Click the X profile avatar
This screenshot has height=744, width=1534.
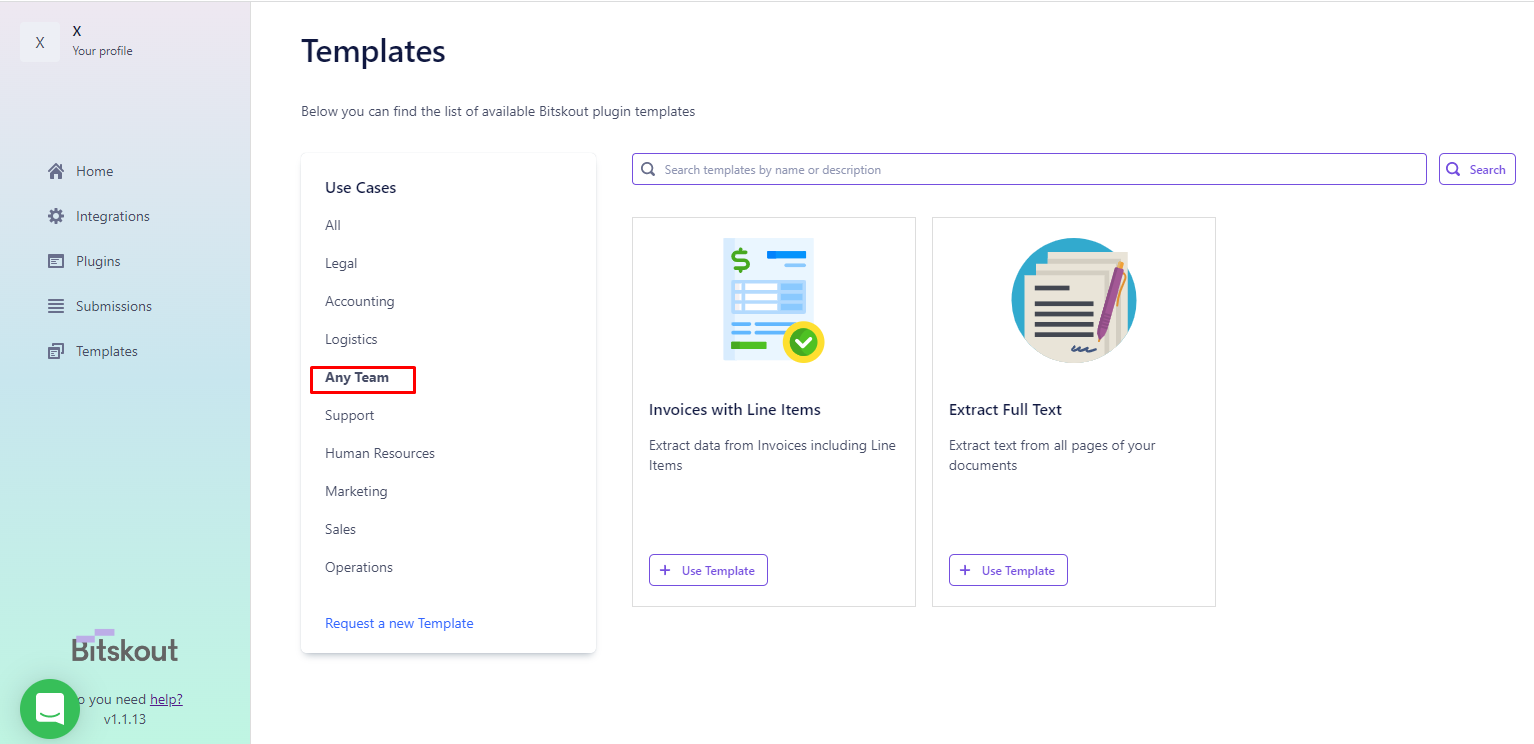point(40,42)
